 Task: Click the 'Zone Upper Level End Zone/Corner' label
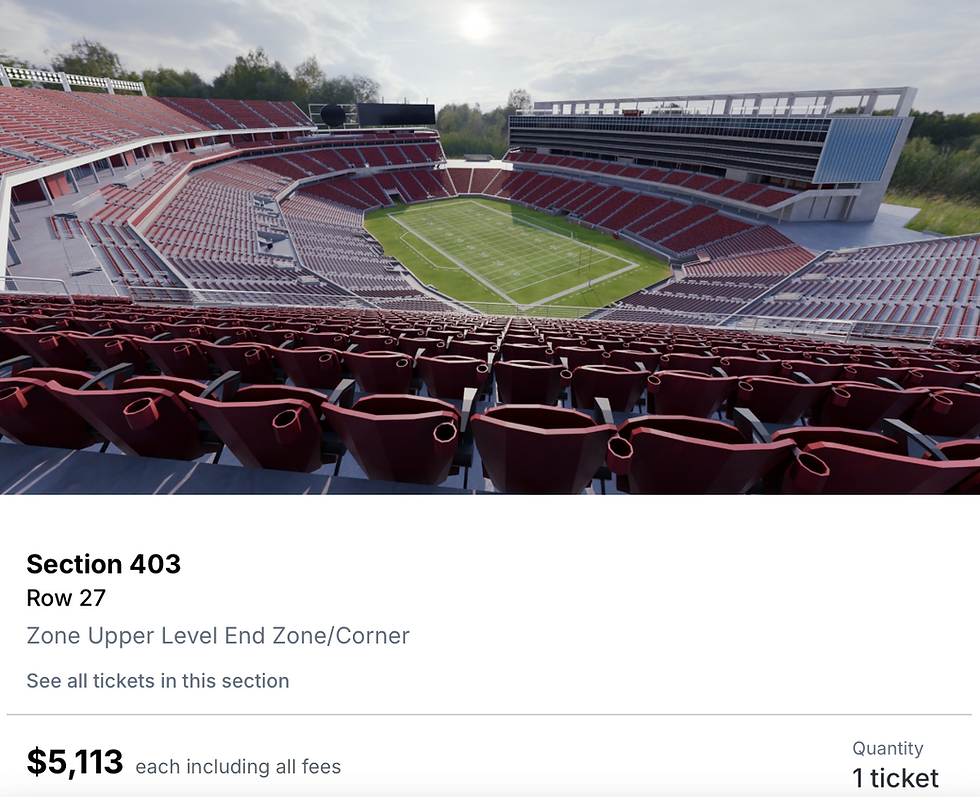[x=218, y=636]
